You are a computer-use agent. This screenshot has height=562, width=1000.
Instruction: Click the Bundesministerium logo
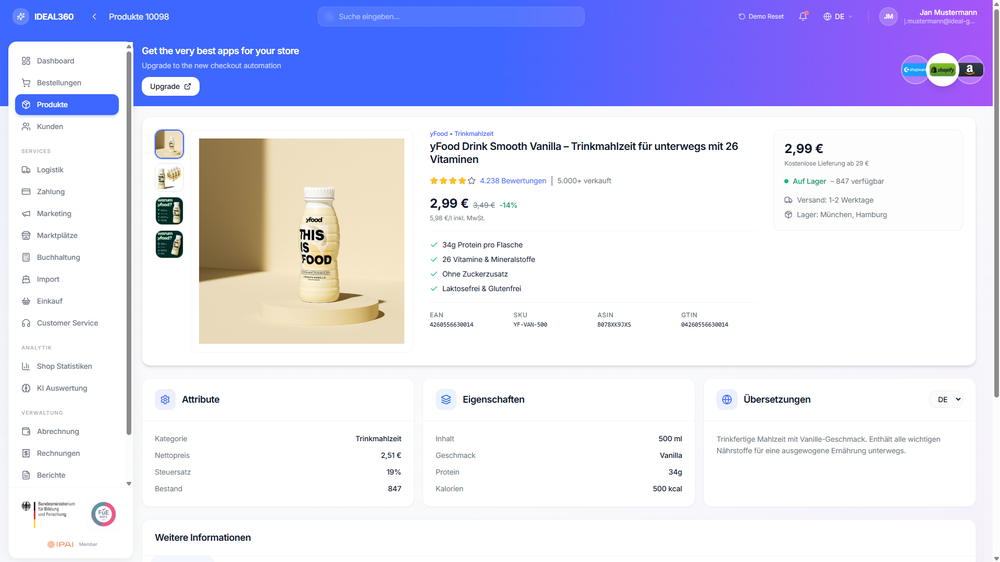tap(48, 514)
